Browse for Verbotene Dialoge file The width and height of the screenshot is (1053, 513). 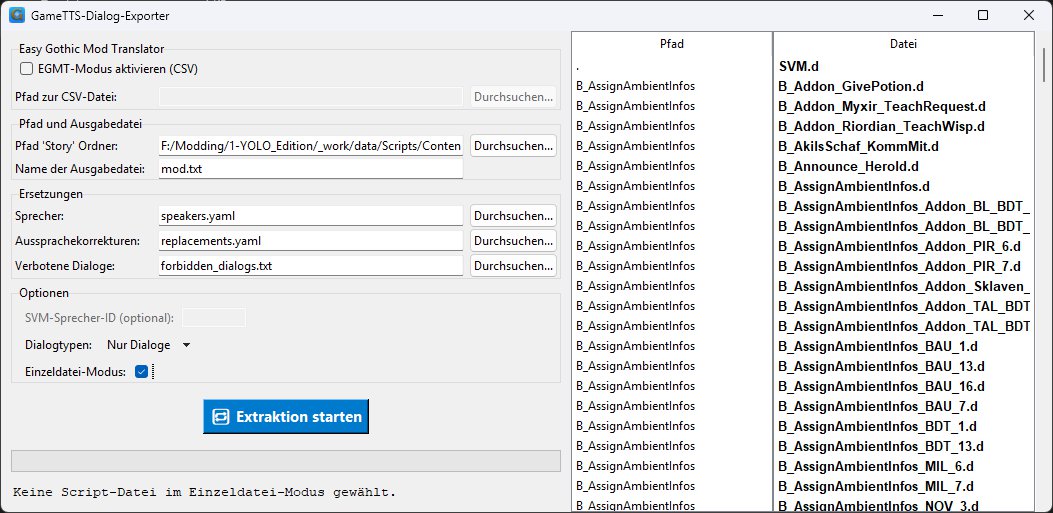click(513, 266)
